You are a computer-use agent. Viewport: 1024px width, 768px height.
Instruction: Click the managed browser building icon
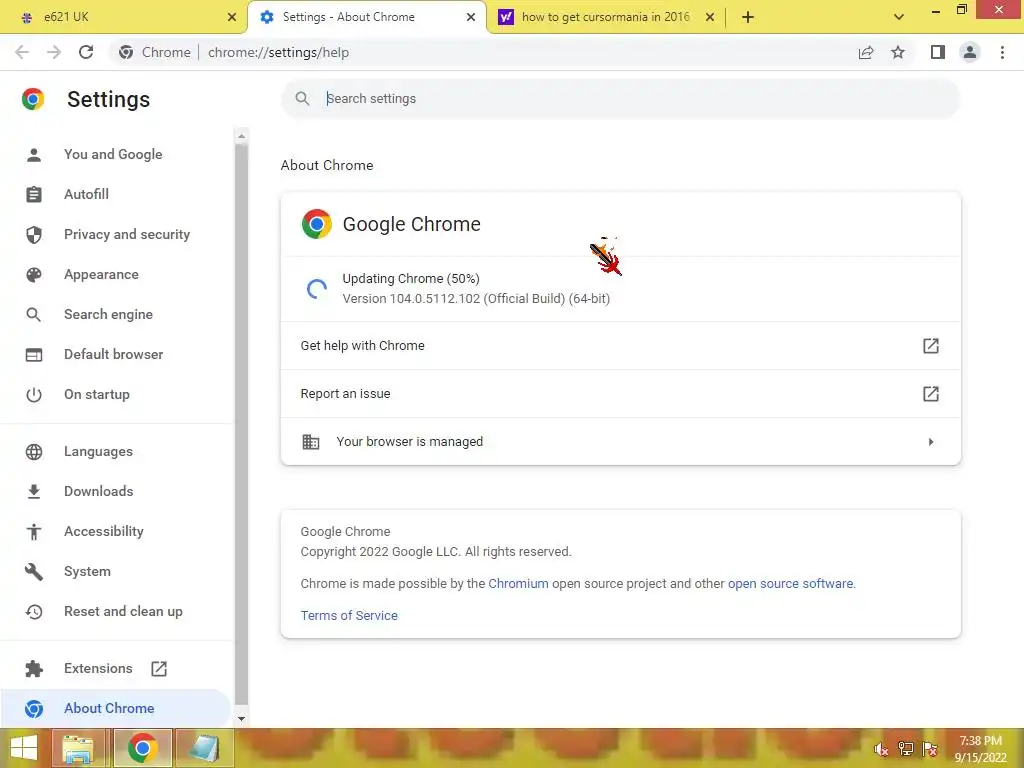(x=311, y=442)
